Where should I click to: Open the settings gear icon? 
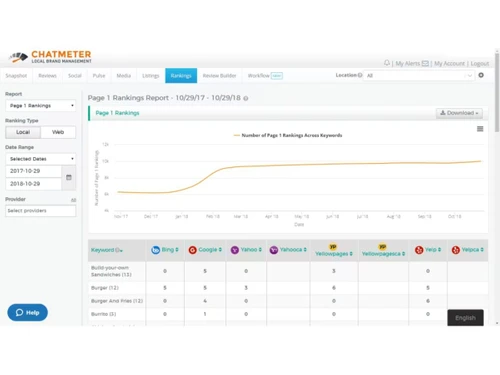pyautogui.click(x=481, y=75)
